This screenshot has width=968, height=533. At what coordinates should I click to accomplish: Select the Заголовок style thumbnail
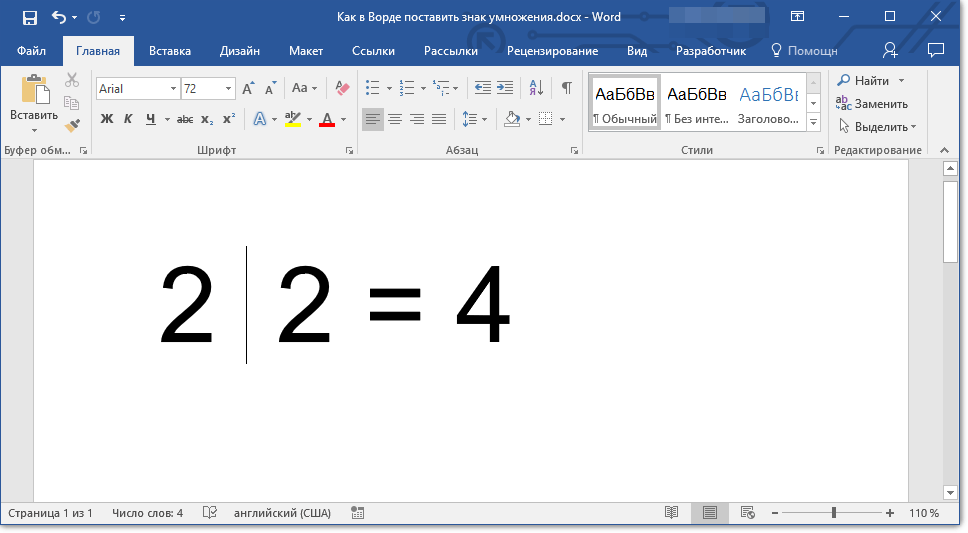point(768,102)
